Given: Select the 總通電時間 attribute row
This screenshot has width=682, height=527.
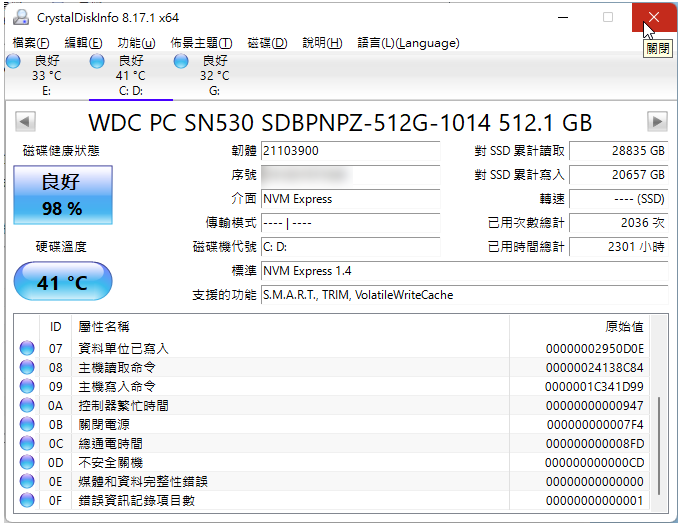Looking at the screenshot, I should (x=332, y=444).
